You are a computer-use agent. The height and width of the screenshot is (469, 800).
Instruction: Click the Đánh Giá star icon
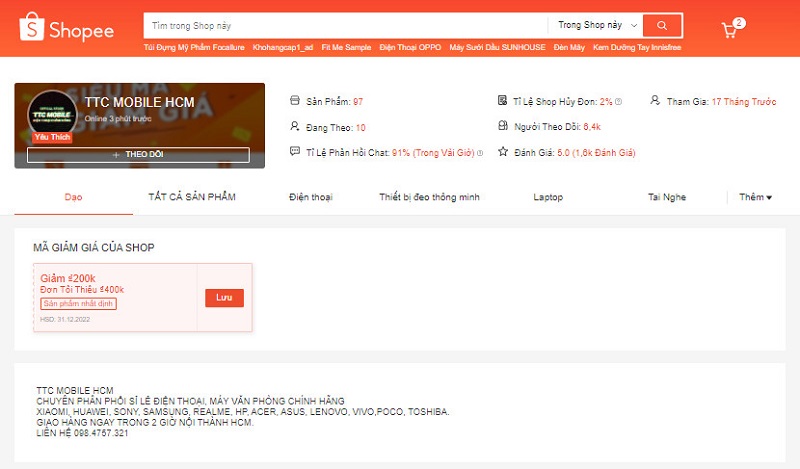click(x=503, y=152)
